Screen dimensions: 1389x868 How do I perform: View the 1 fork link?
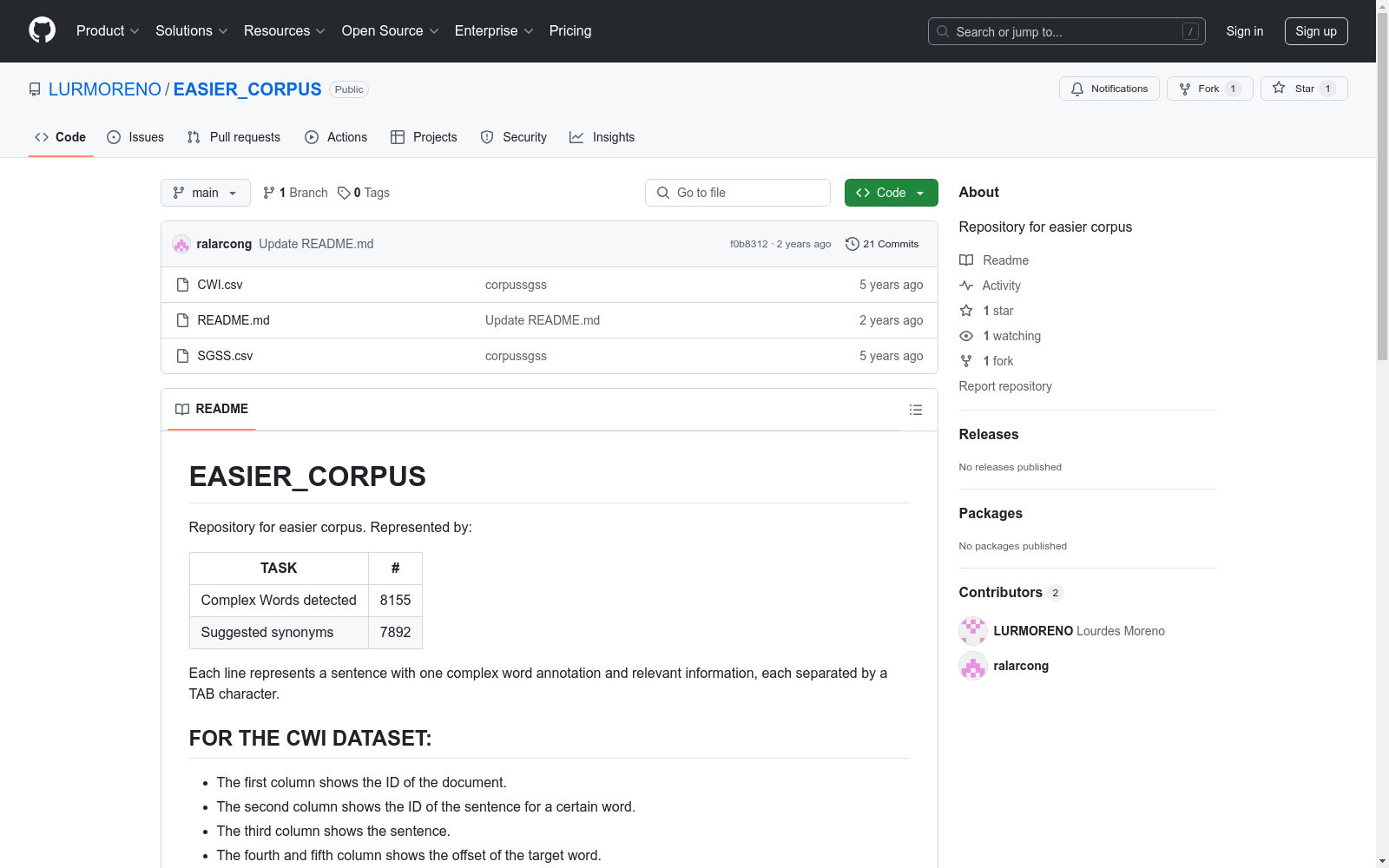[986, 361]
